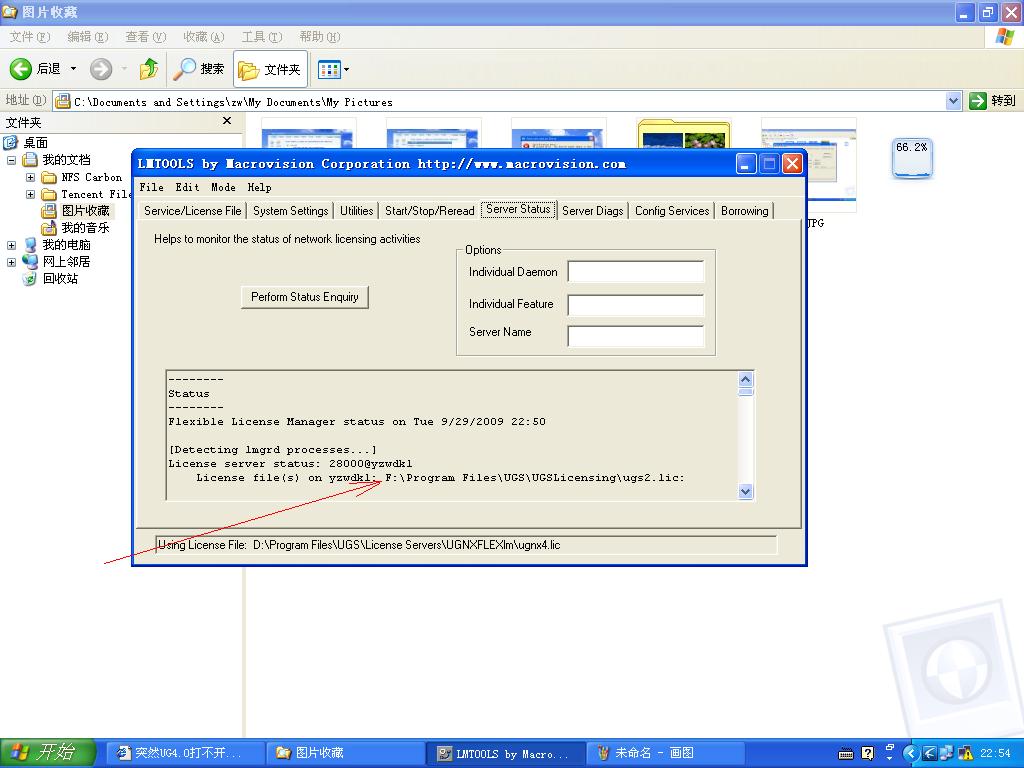The width and height of the screenshot is (1024, 768).
Task: Open the View menu in Explorer window
Action: tap(146, 37)
